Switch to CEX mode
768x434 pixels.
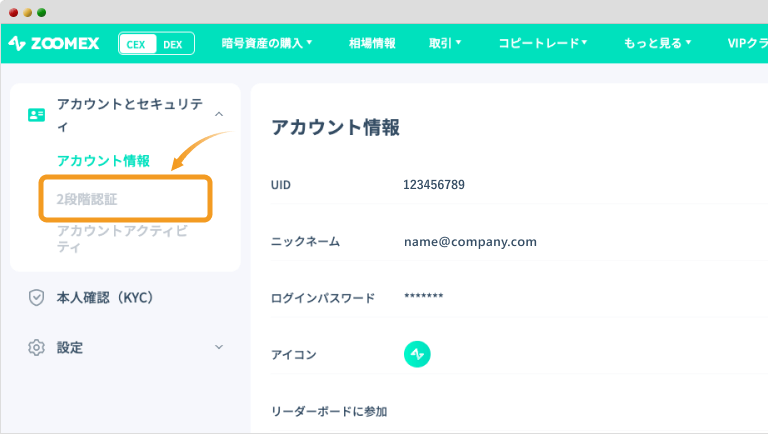pos(137,44)
